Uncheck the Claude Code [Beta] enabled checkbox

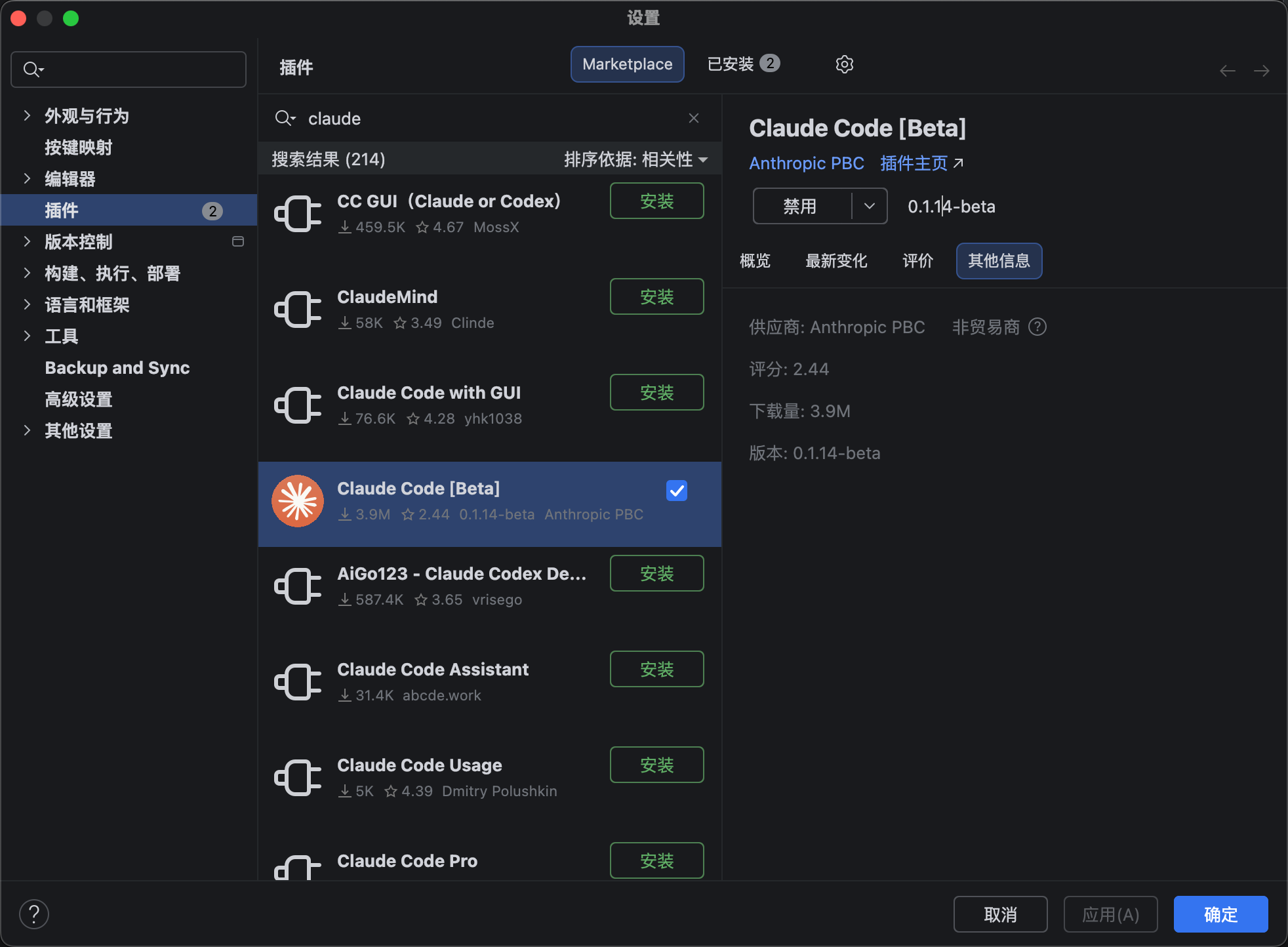[x=677, y=491]
